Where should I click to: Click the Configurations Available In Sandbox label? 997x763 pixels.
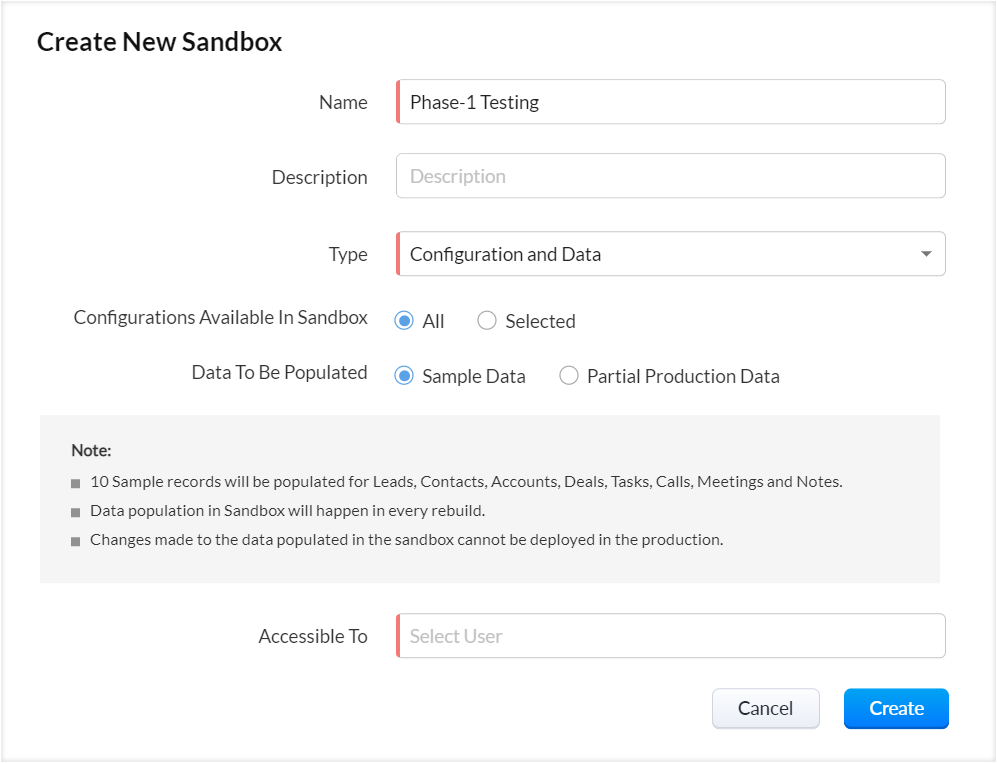(221, 317)
